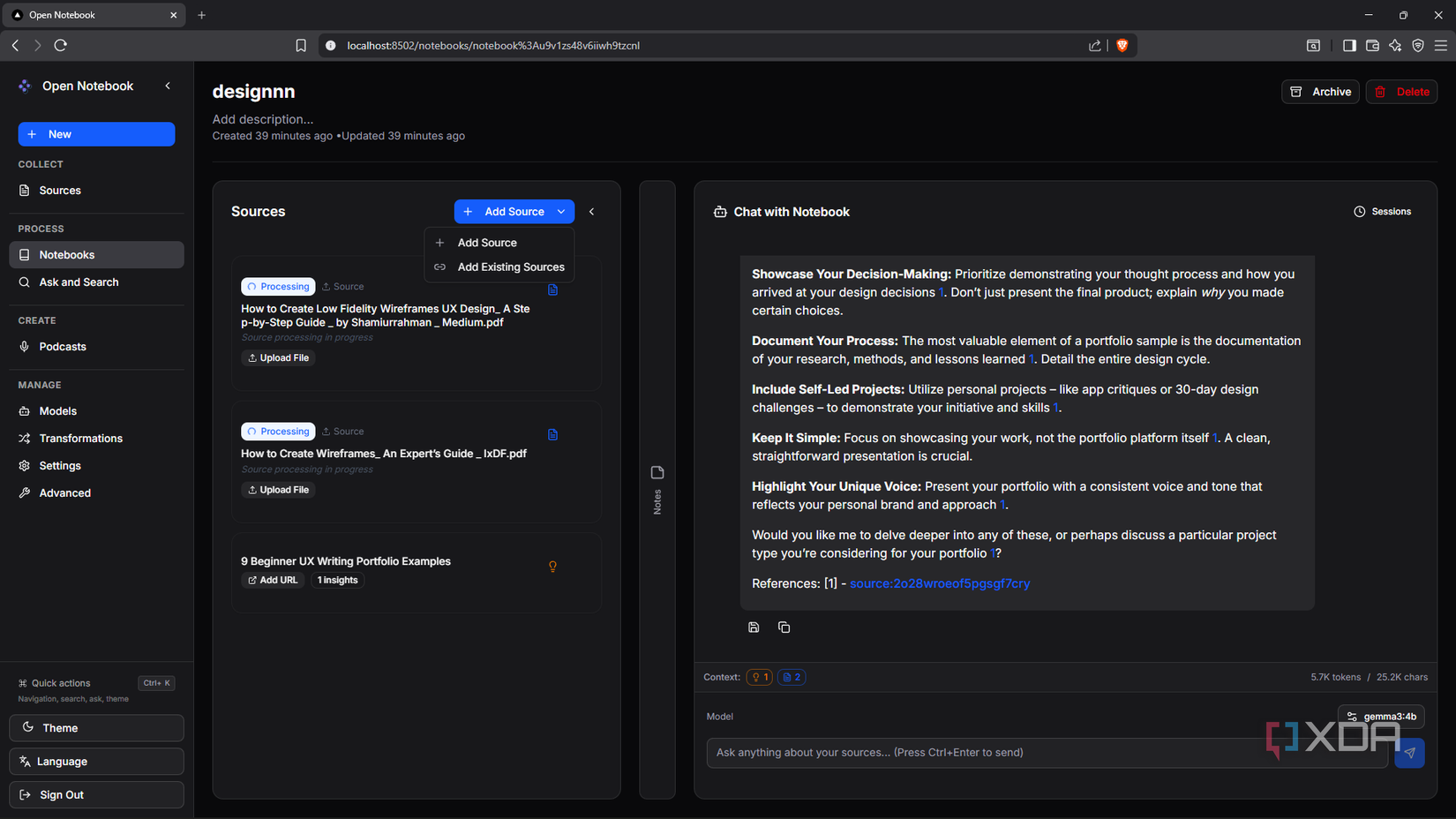
Task: Click Sign Out
Action: tap(96, 795)
